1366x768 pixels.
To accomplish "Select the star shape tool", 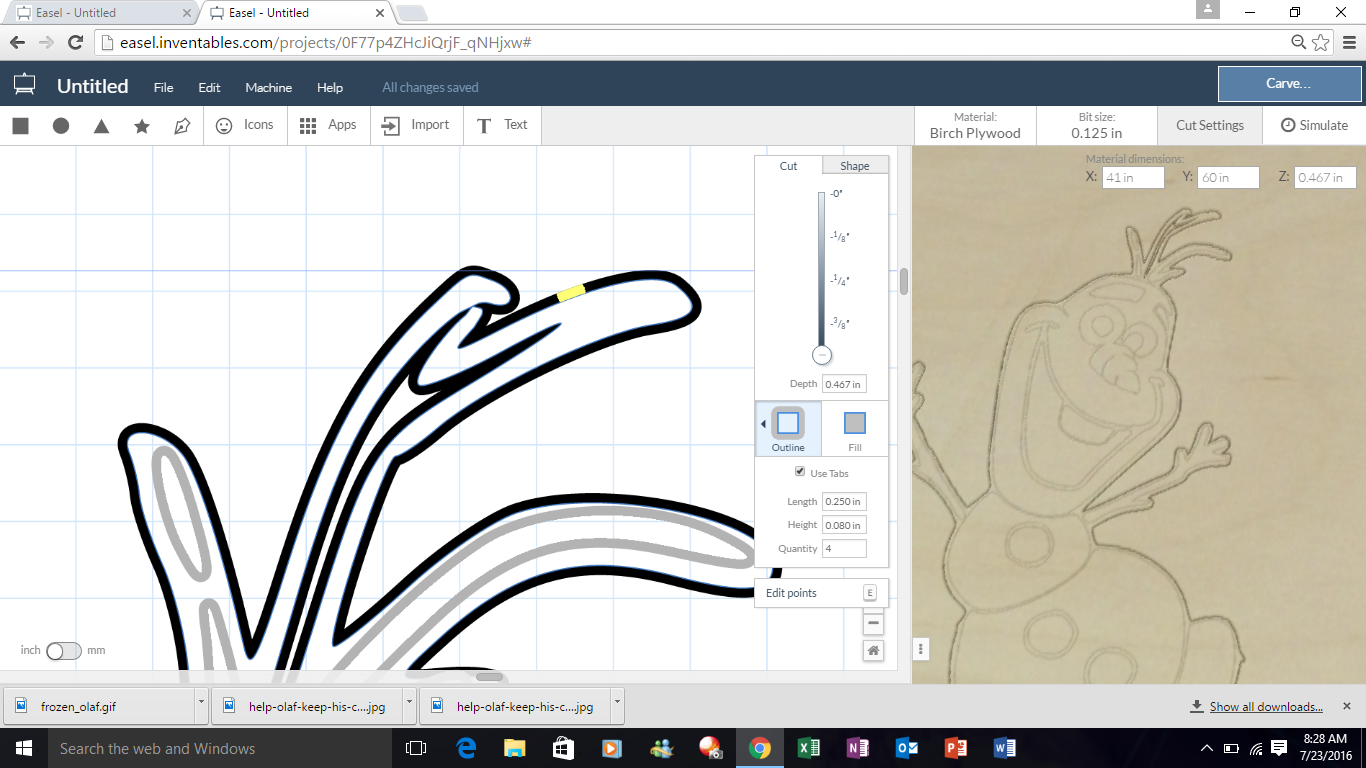I will coord(142,126).
